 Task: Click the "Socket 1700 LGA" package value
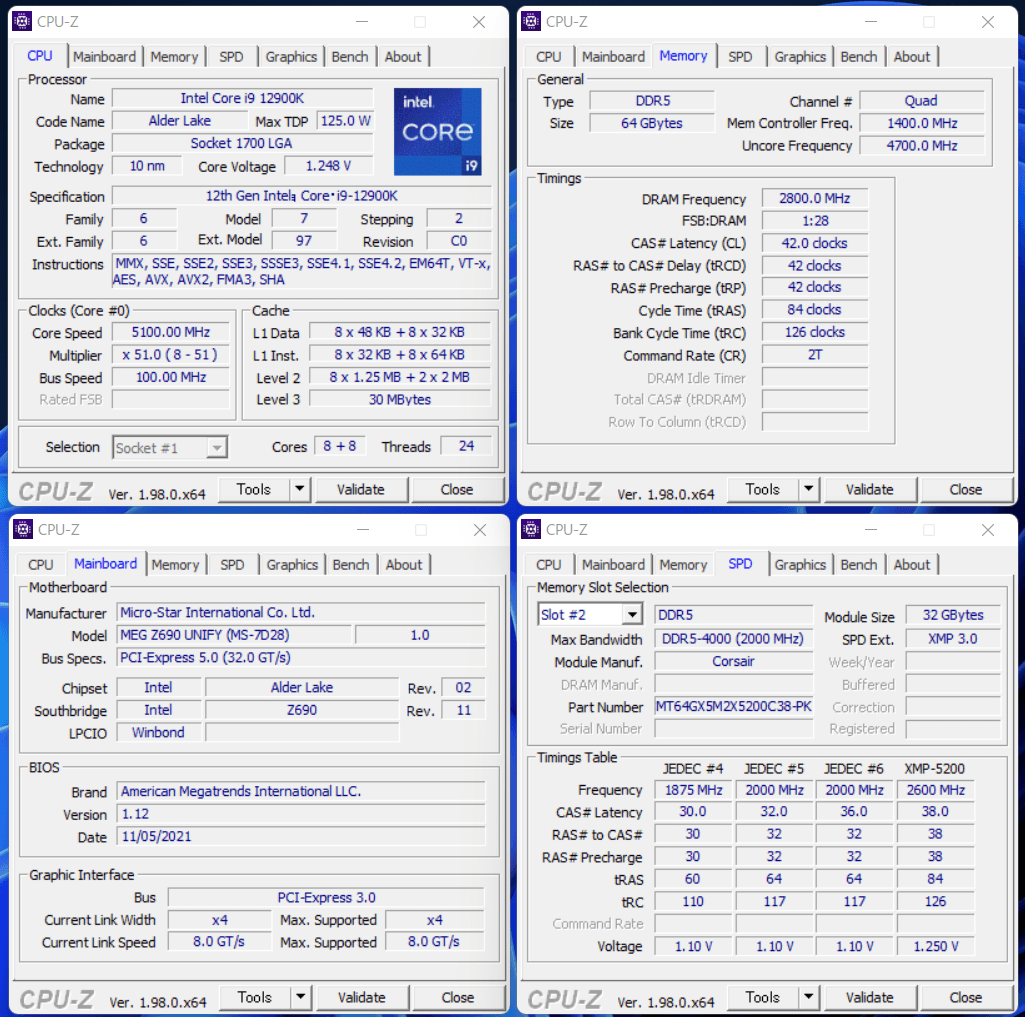point(243,143)
